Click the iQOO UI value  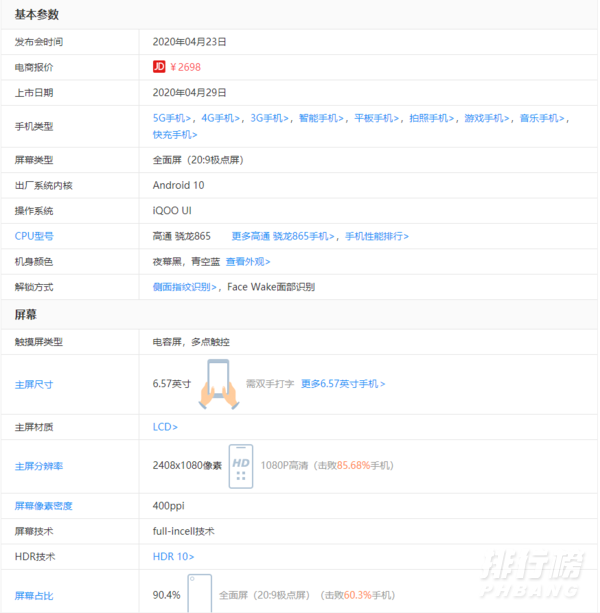(172, 211)
